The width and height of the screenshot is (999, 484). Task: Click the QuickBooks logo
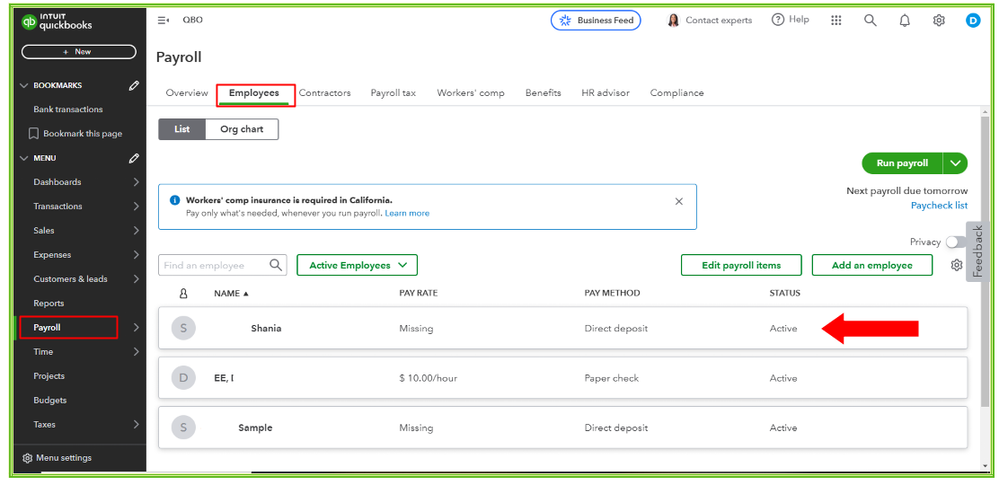(x=57, y=22)
